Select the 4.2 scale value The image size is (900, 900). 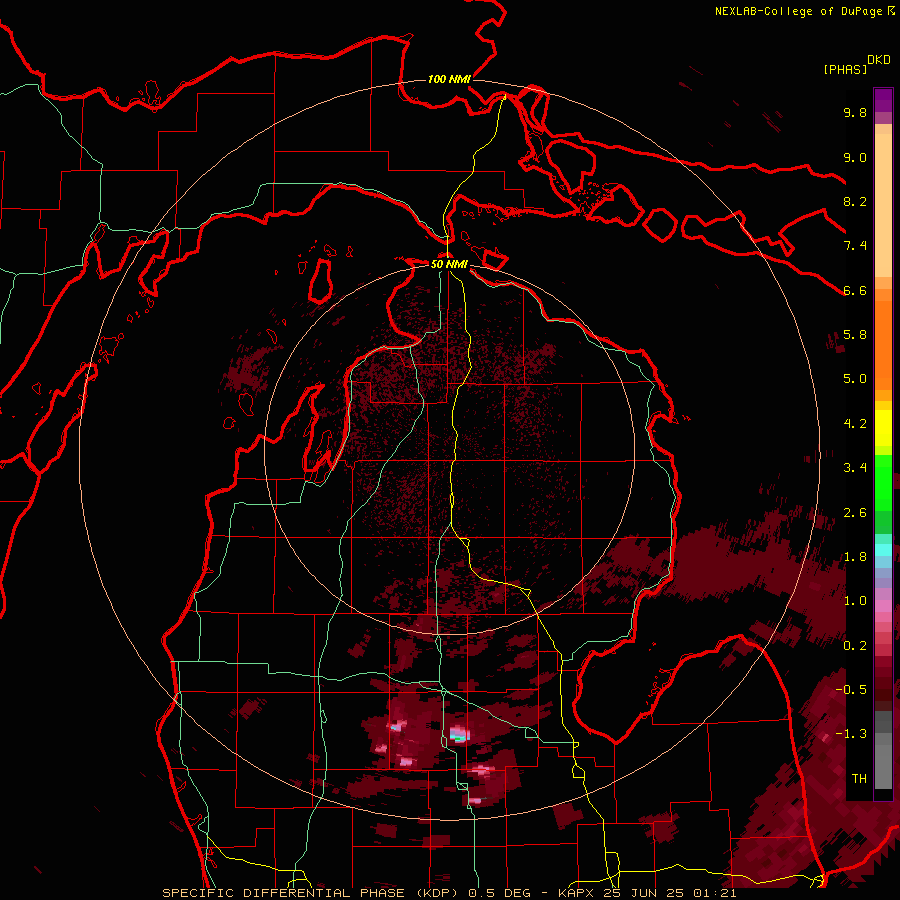[x=855, y=424]
